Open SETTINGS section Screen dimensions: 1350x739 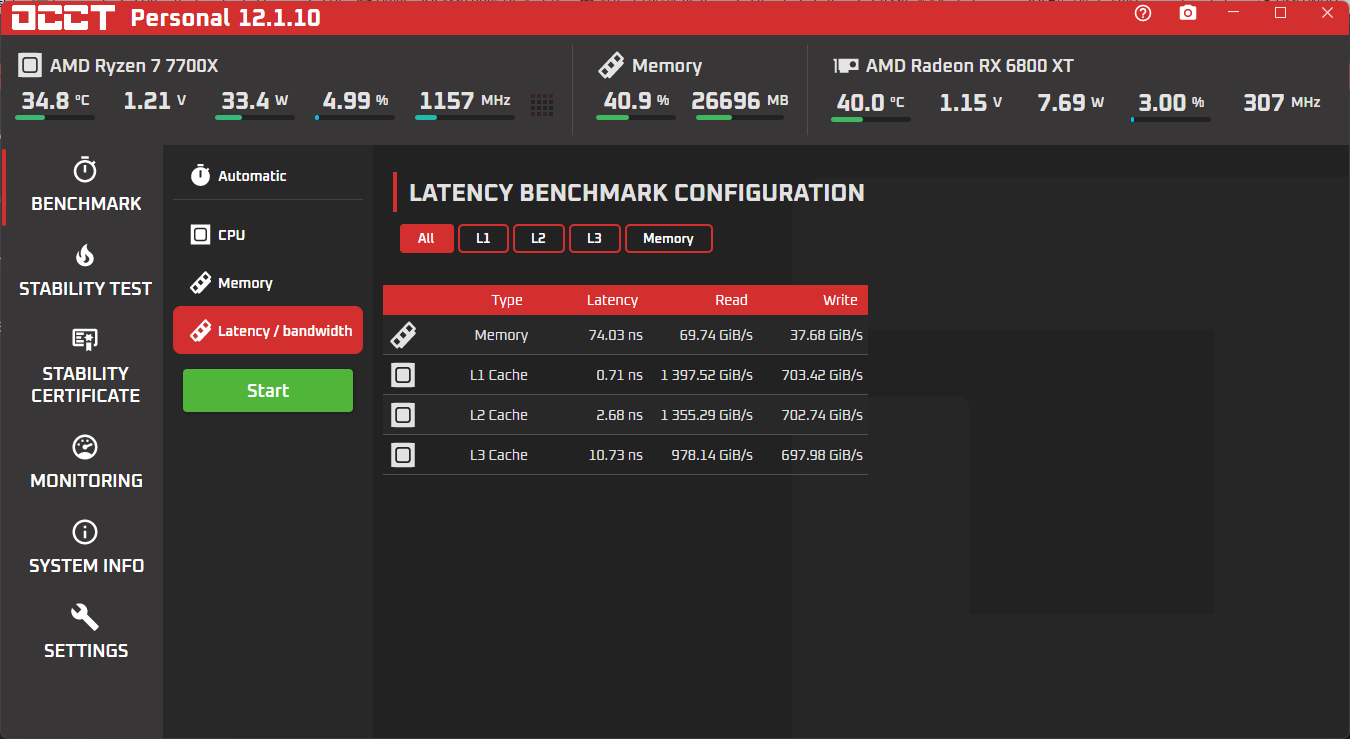(85, 632)
